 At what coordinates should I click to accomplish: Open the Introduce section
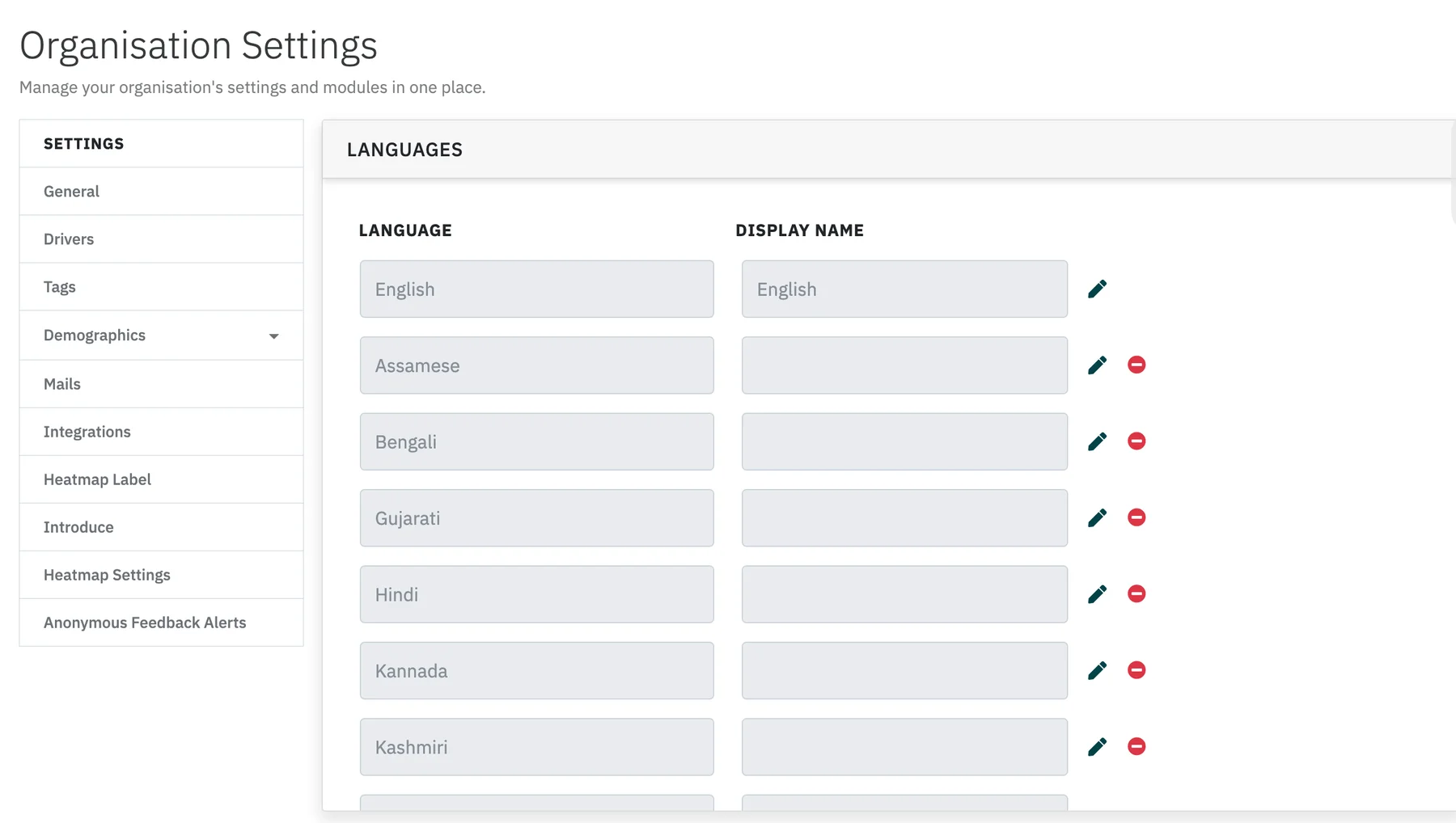coord(161,527)
